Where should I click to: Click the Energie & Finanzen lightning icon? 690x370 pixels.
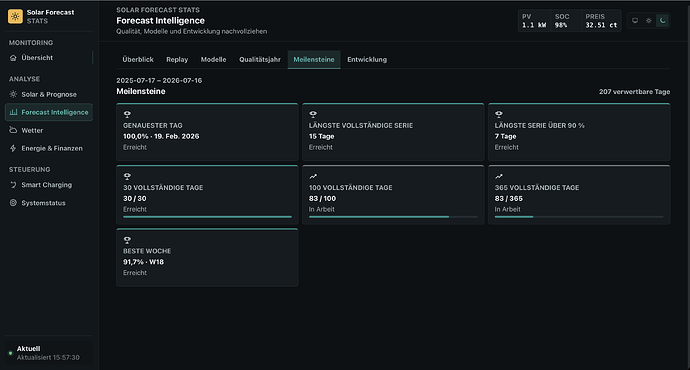(13, 148)
